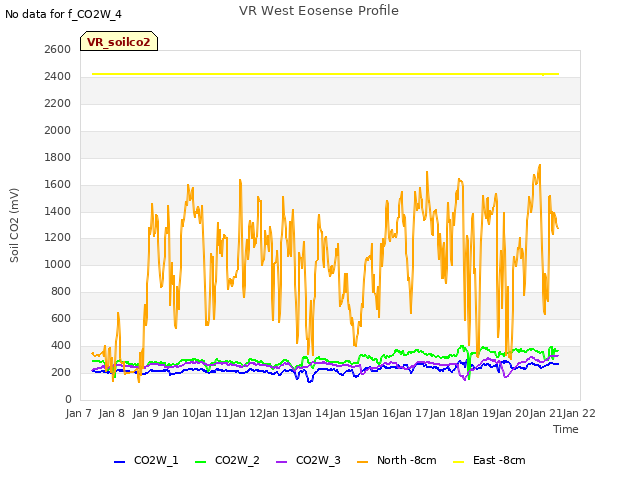The height and width of the screenshot is (480, 640).
Task: Click the yellow East -8cm legend swatch
Action: (459, 462)
